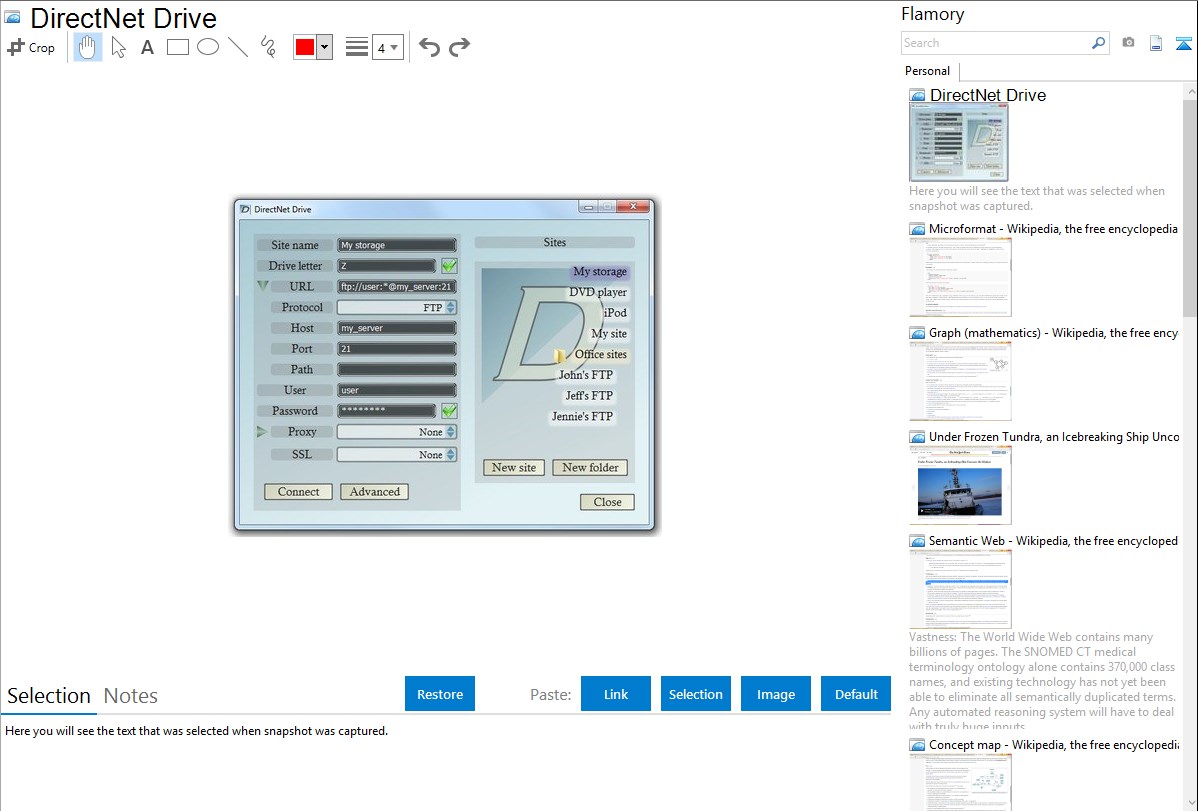Click the New site button

tap(513, 467)
